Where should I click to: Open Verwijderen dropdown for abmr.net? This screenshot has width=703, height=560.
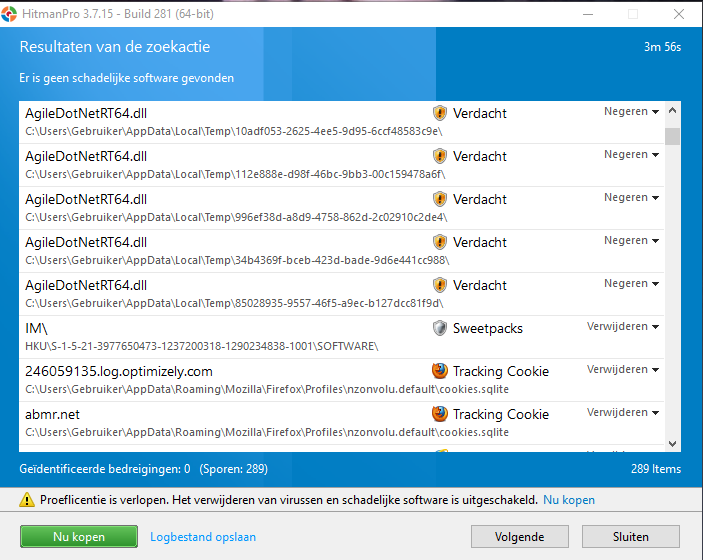tap(623, 412)
